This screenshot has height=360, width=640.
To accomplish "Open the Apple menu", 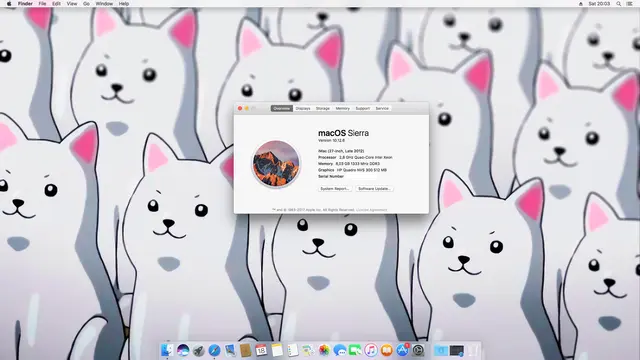I will click(9, 4).
